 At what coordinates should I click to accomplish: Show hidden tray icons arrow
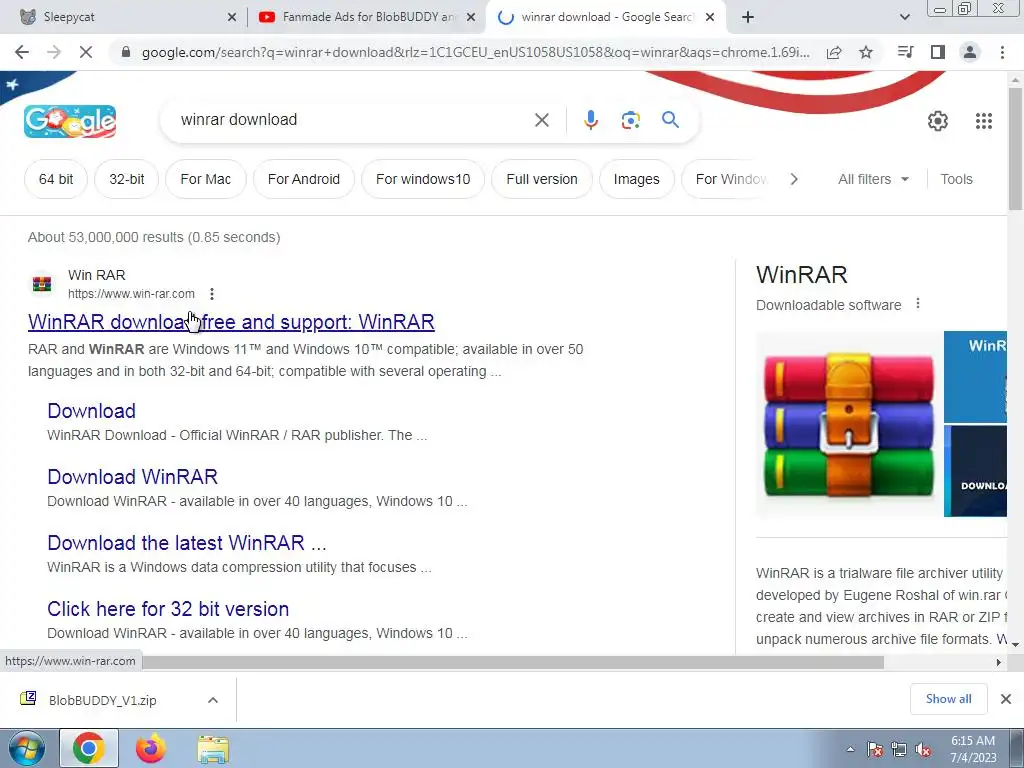[850, 749]
